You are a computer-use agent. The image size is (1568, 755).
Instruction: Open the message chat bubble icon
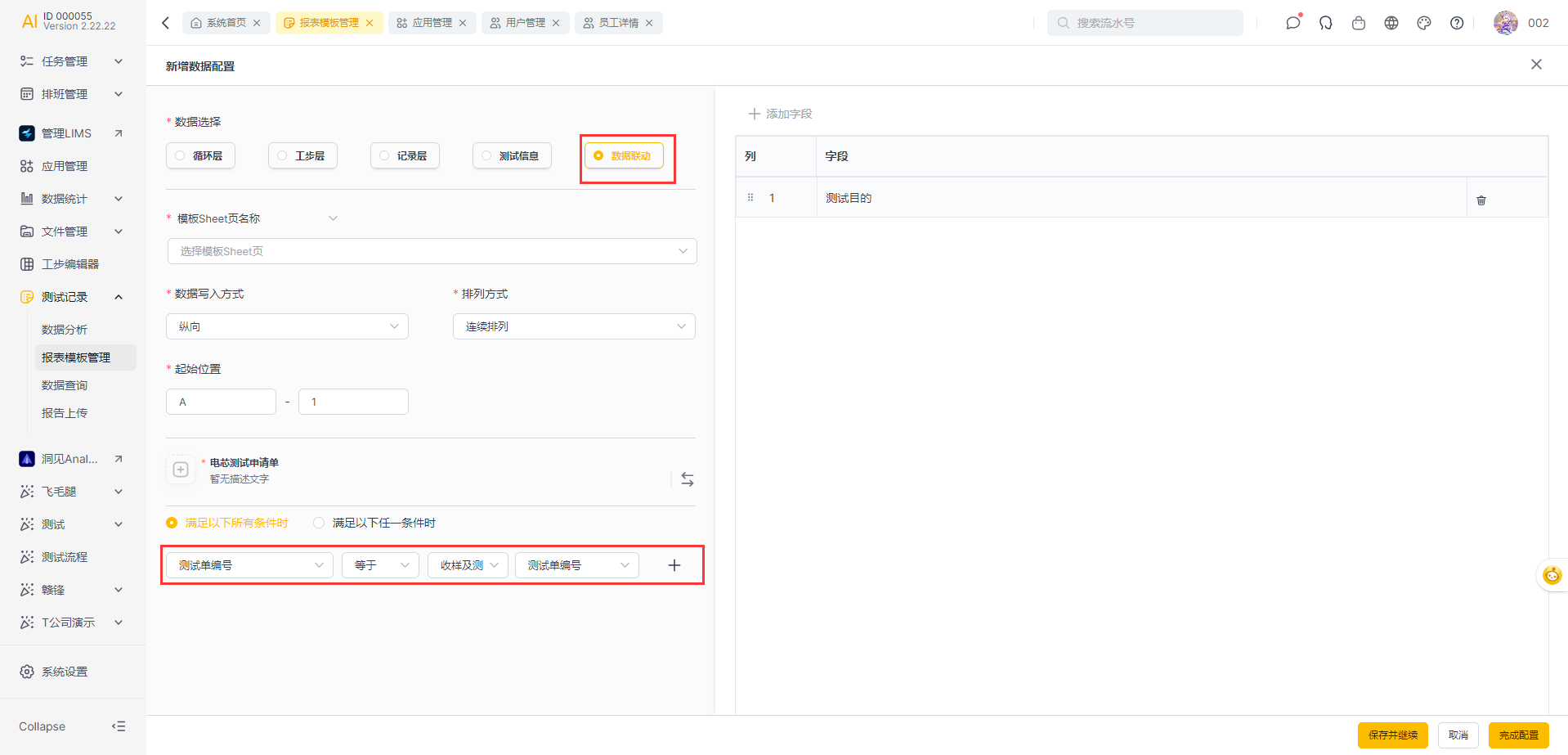pyautogui.click(x=1292, y=23)
